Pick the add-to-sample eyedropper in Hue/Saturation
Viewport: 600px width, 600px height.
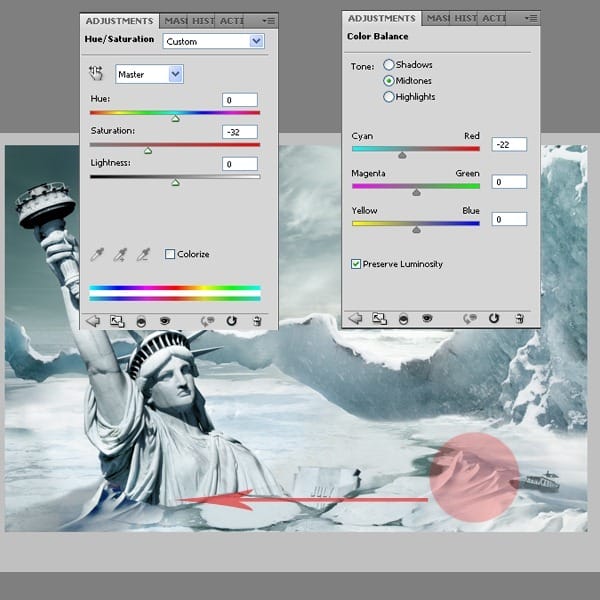(x=120, y=254)
